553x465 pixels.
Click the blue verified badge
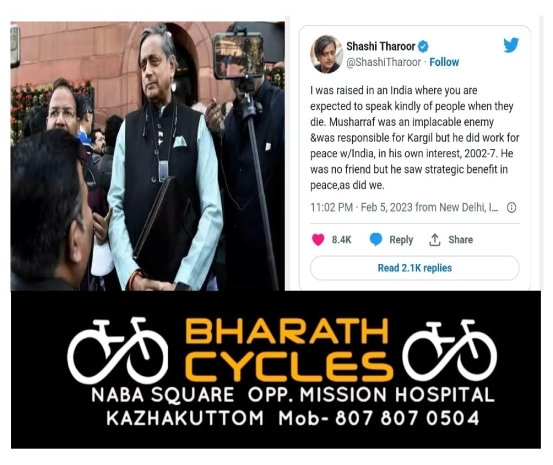(423, 46)
